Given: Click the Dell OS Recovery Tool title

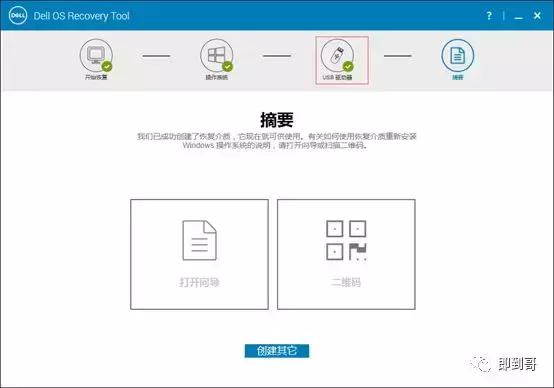Looking at the screenshot, I should [x=82, y=16].
